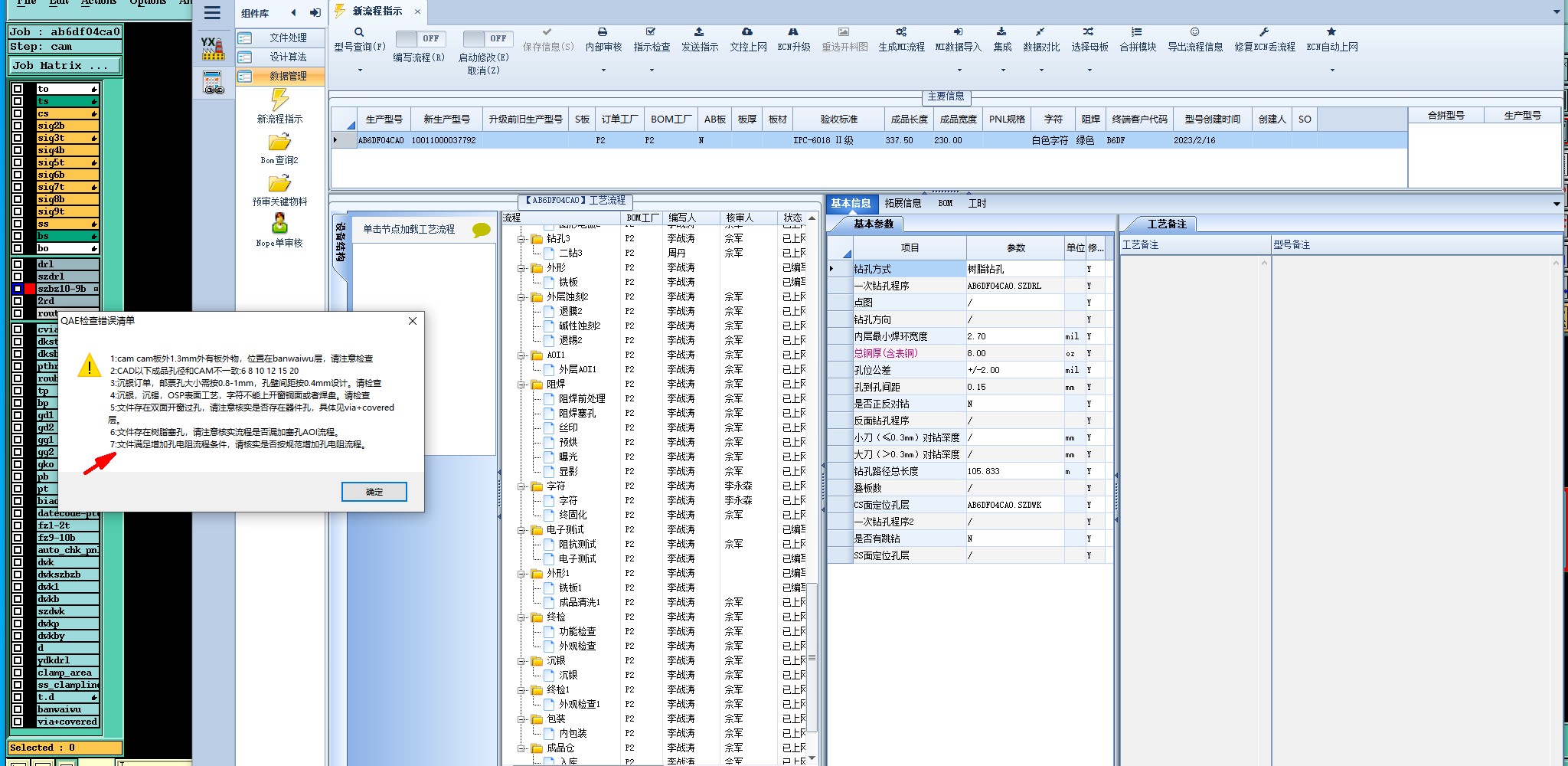The width and height of the screenshot is (1568, 766).
Task: Check the box for layer sig5t
Action: pos(17,162)
